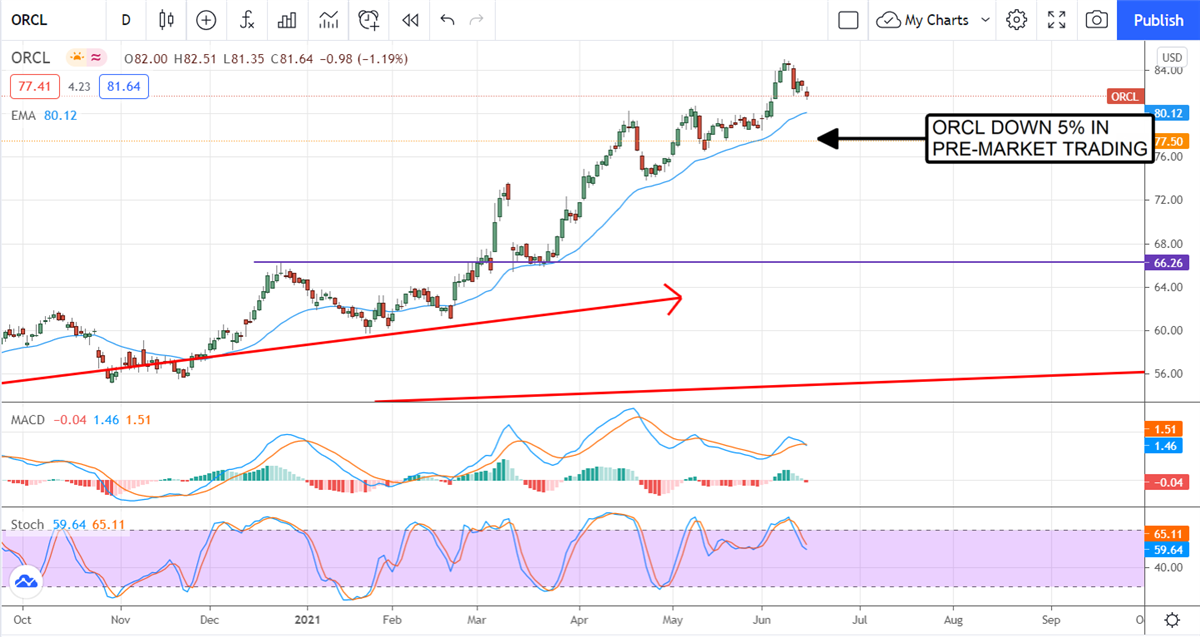This screenshot has width=1200, height=637.
Task: Click the purple 66.26 line label
Action: (x=1169, y=262)
